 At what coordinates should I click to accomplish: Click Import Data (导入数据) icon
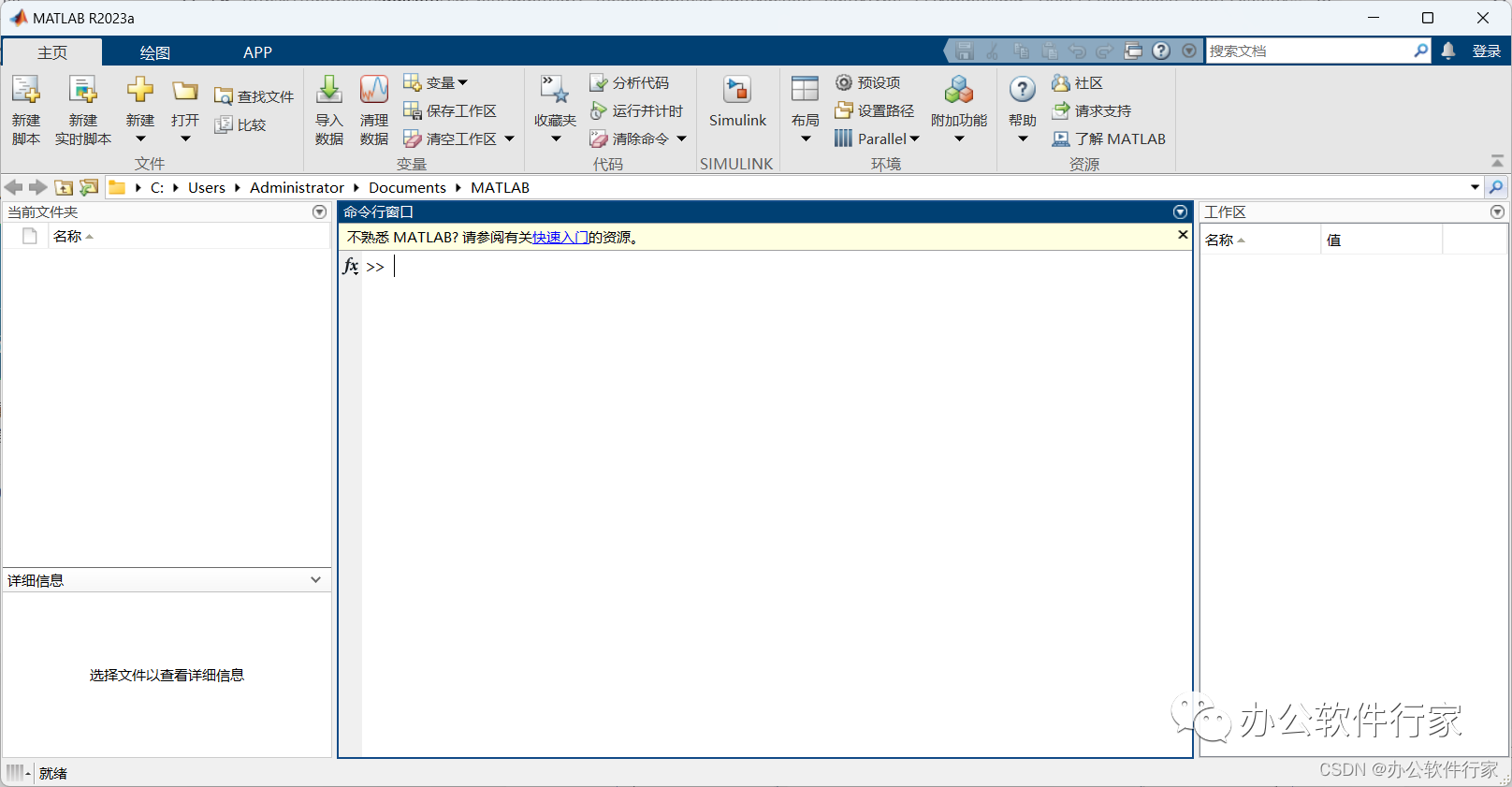click(329, 90)
